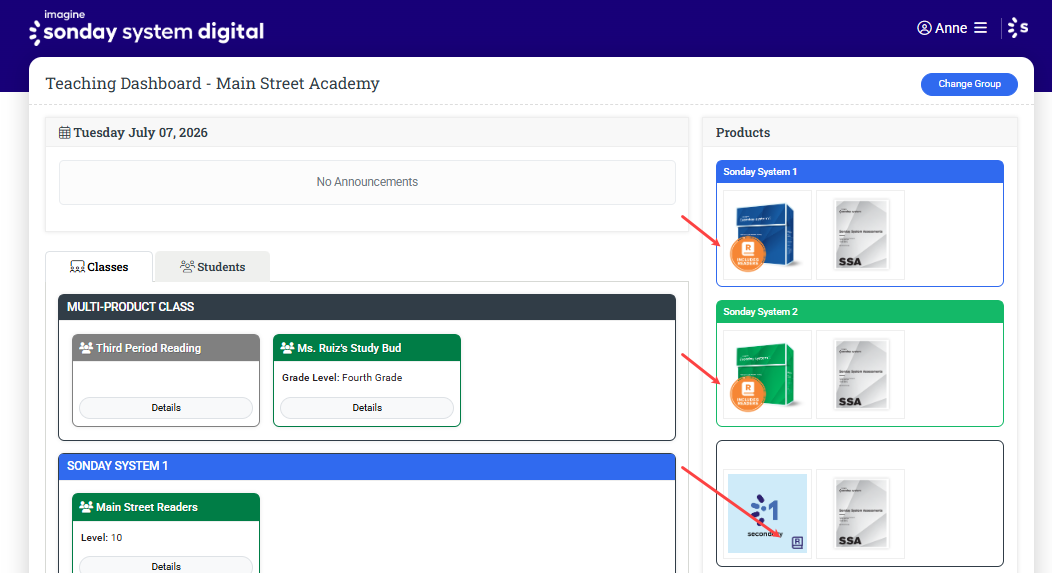Click the Anne username text

click(951, 28)
